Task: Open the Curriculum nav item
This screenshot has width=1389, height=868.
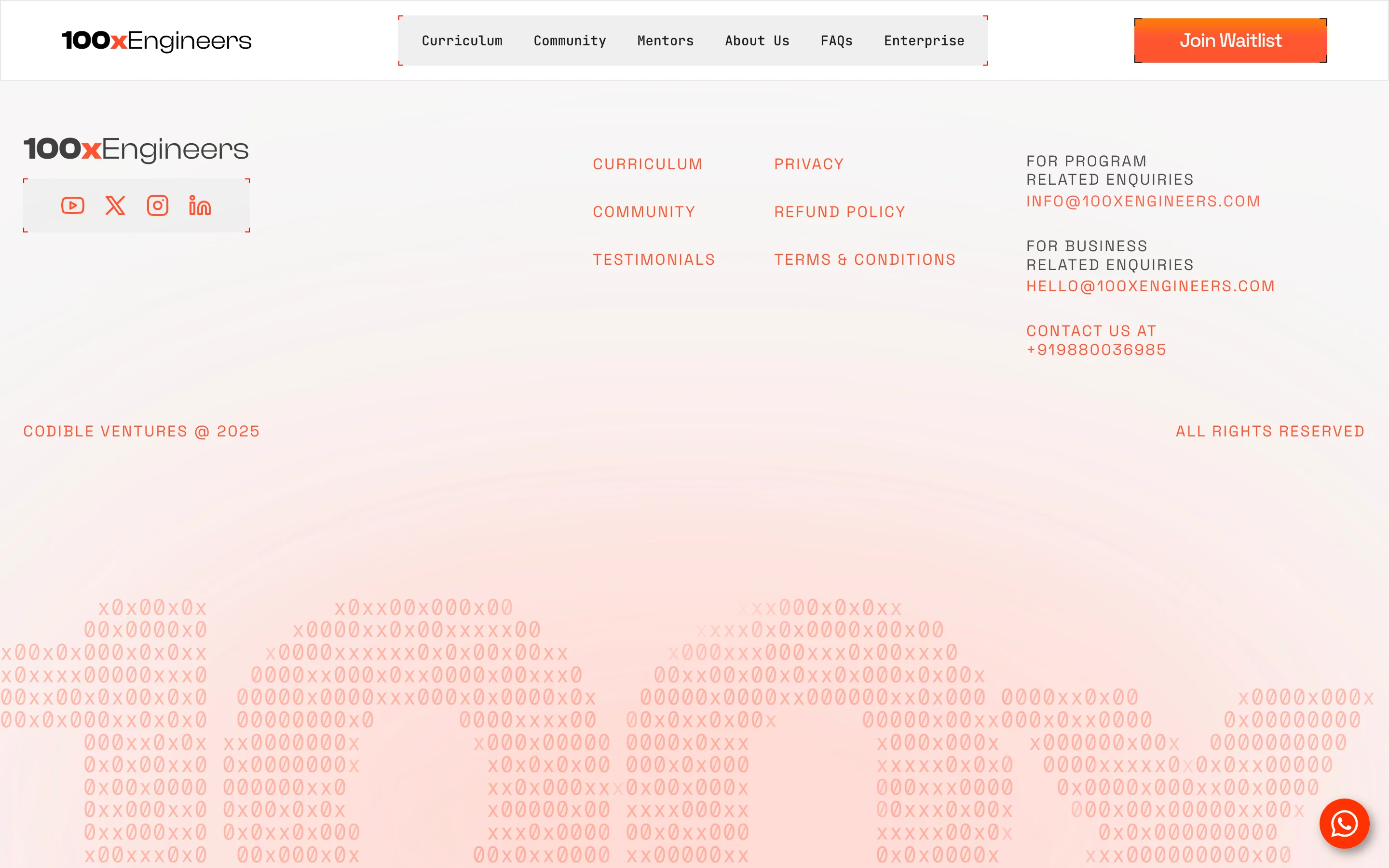Action: pos(462,41)
